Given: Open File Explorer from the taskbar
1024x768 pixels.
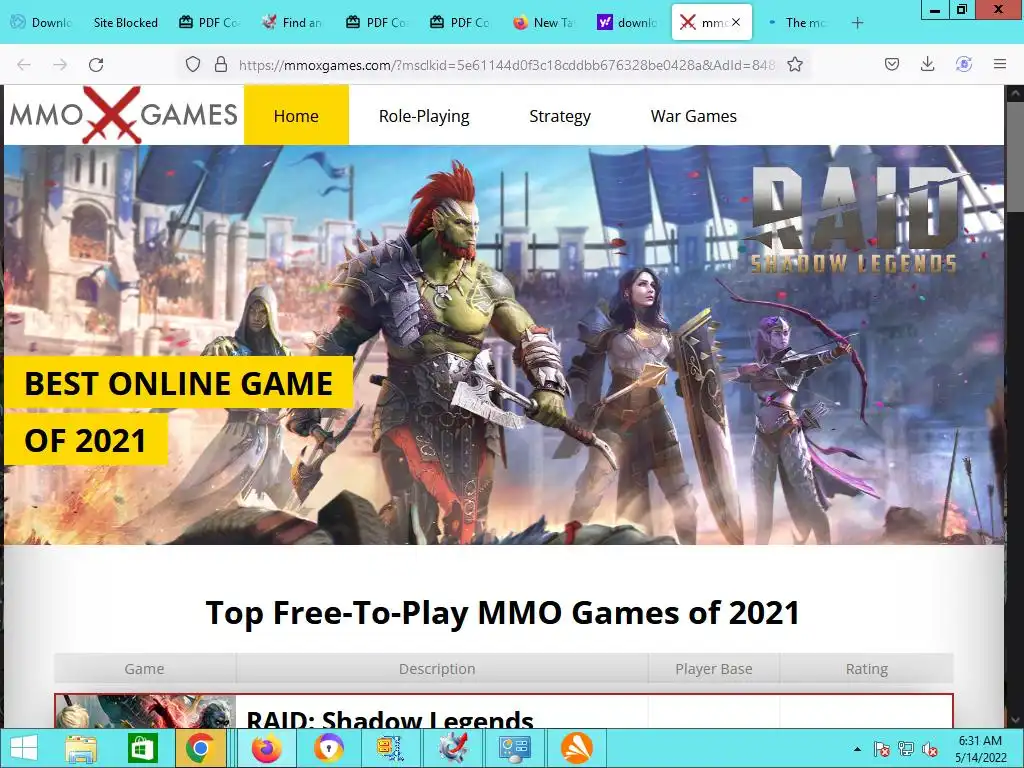Looking at the screenshot, I should [x=81, y=748].
